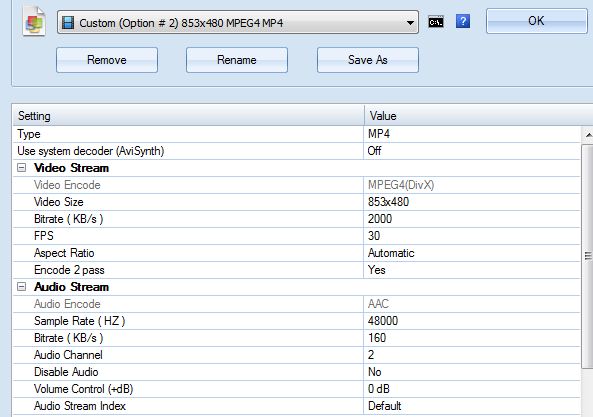The image size is (593, 417).
Task: Select Sample Rate value 48000
Action: click(383, 321)
